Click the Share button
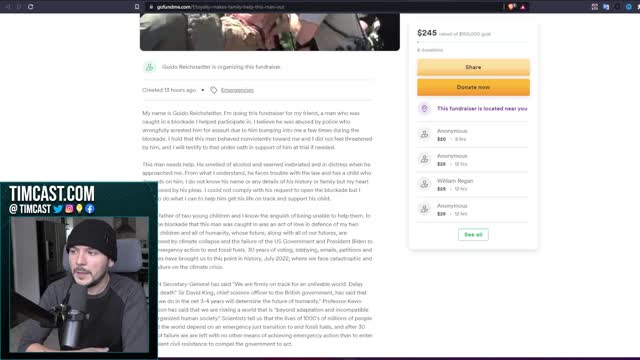 473,67
